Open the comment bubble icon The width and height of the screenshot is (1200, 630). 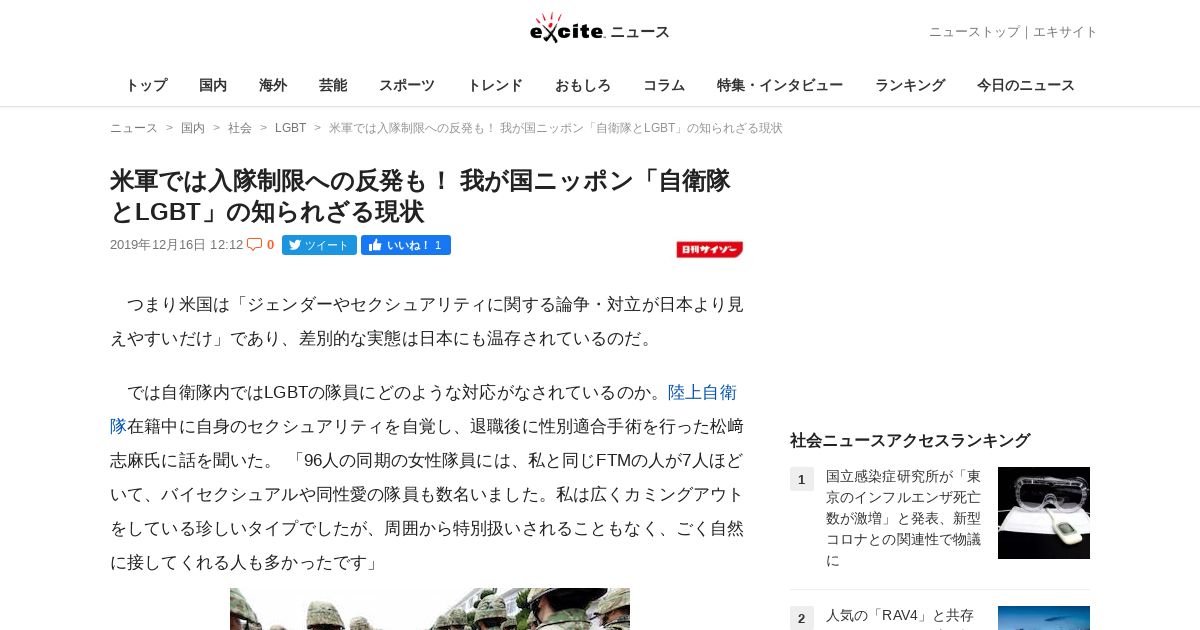pyautogui.click(x=255, y=245)
